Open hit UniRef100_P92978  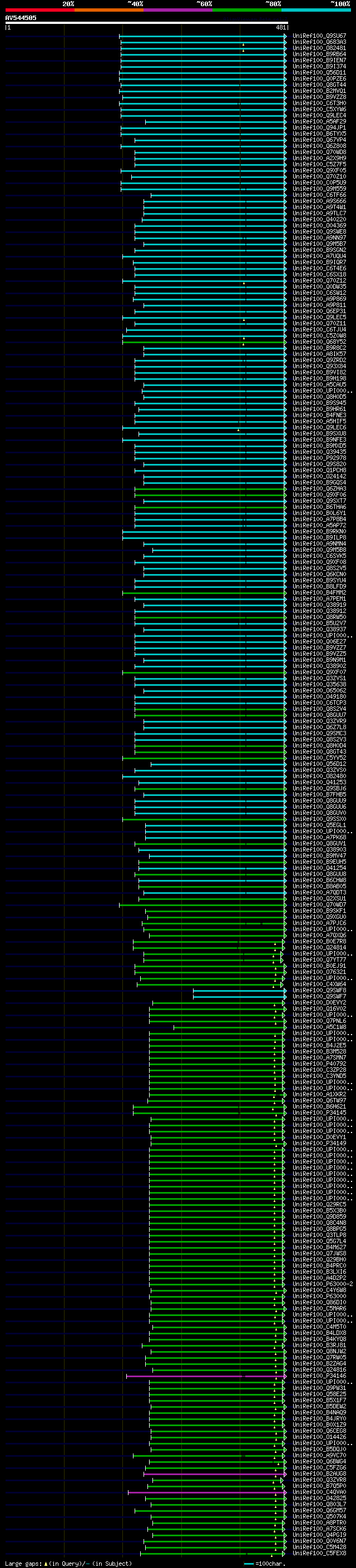coord(319,458)
